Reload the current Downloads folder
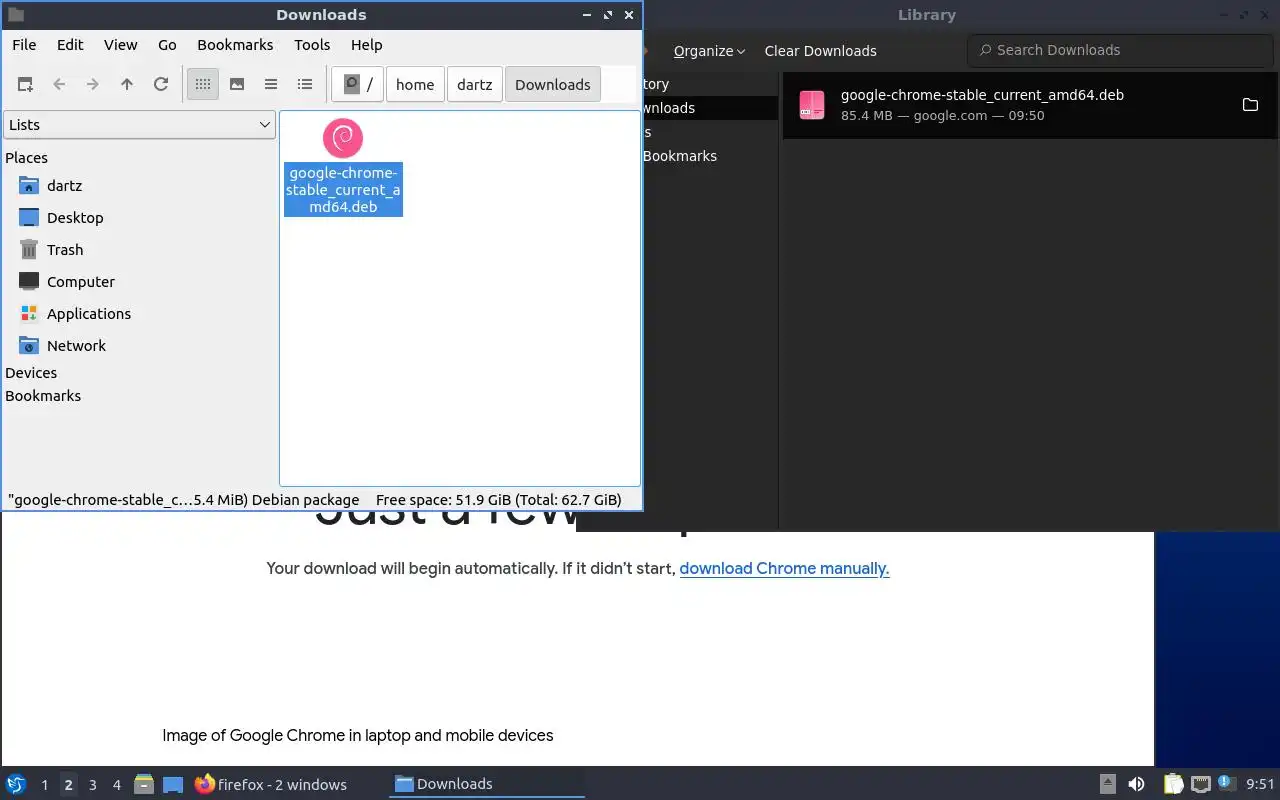This screenshot has height=800, width=1280. [x=161, y=85]
